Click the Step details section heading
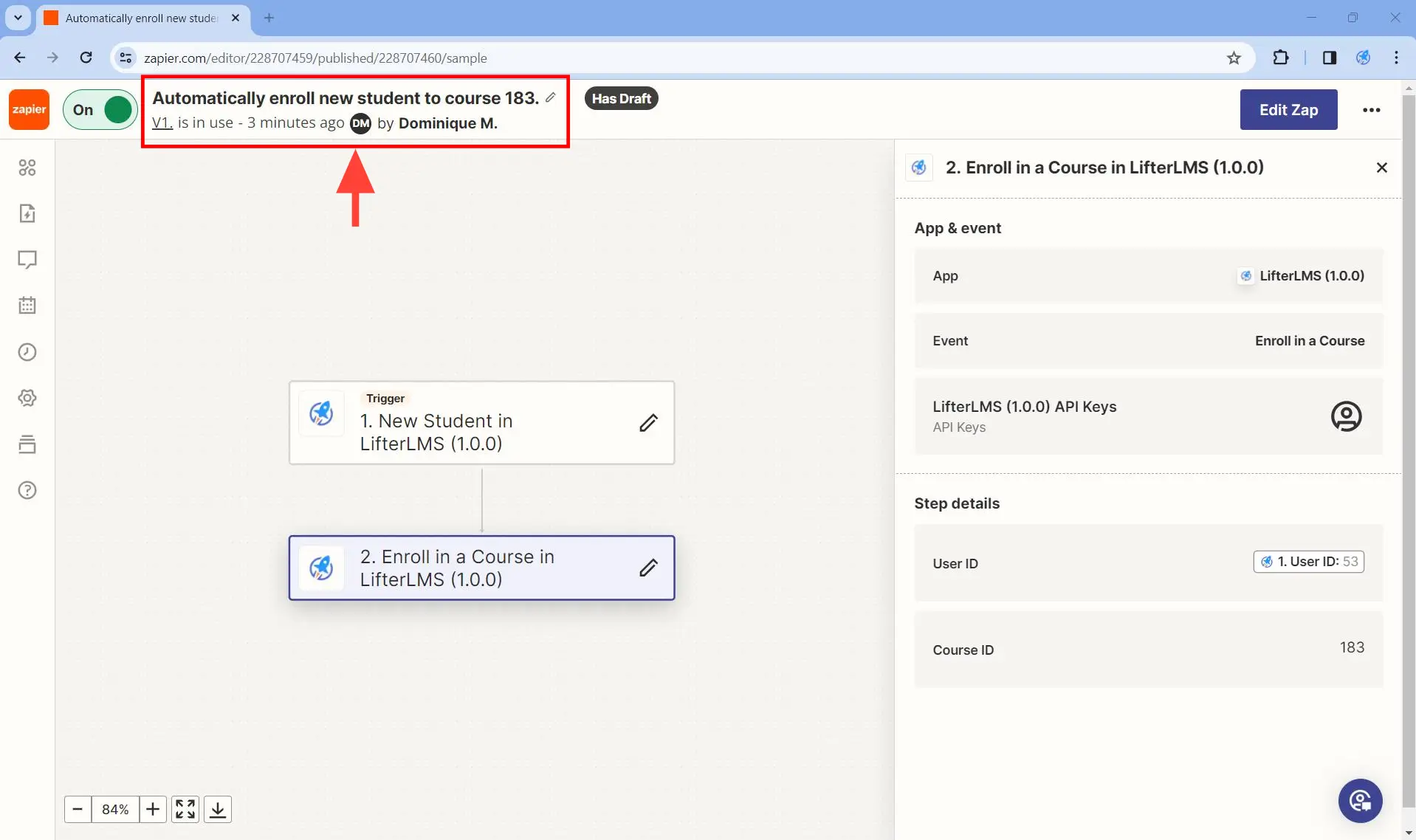The height and width of the screenshot is (840, 1416). pyautogui.click(x=957, y=503)
